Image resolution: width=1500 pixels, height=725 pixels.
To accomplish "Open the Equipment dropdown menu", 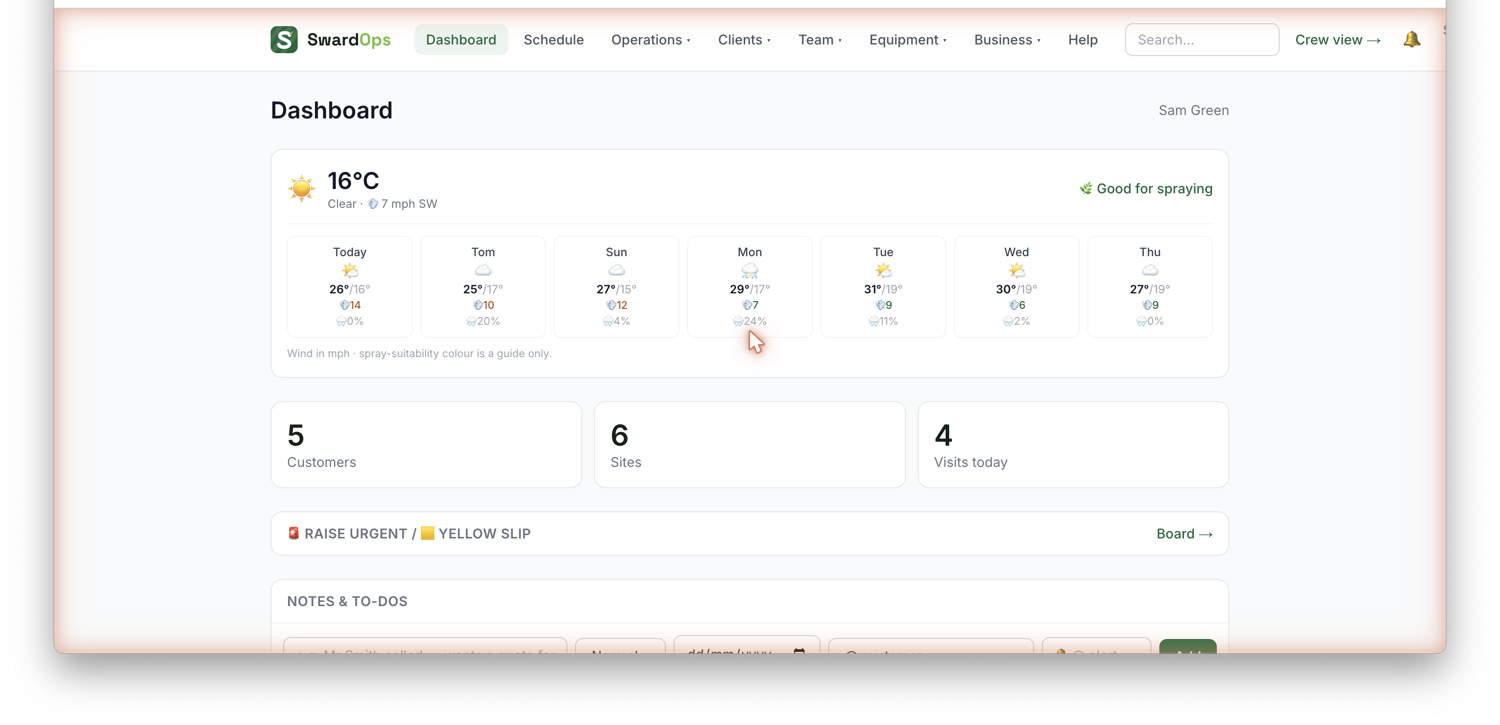I will [x=908, y=40].
